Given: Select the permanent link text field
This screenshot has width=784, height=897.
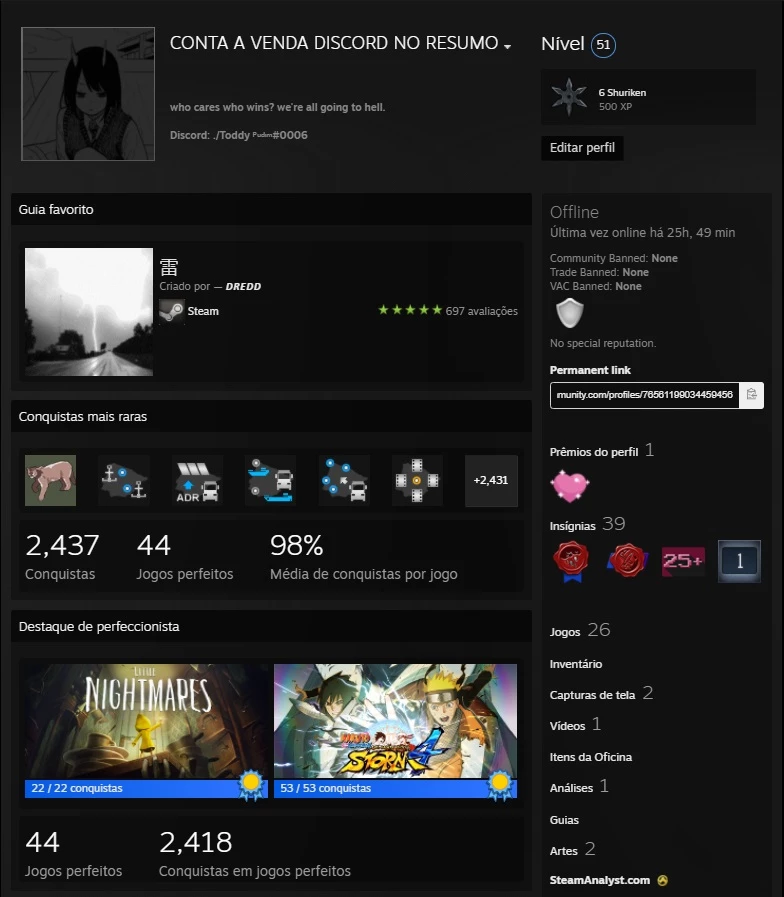Looking at the screenshot, I should tap(644, 395).
